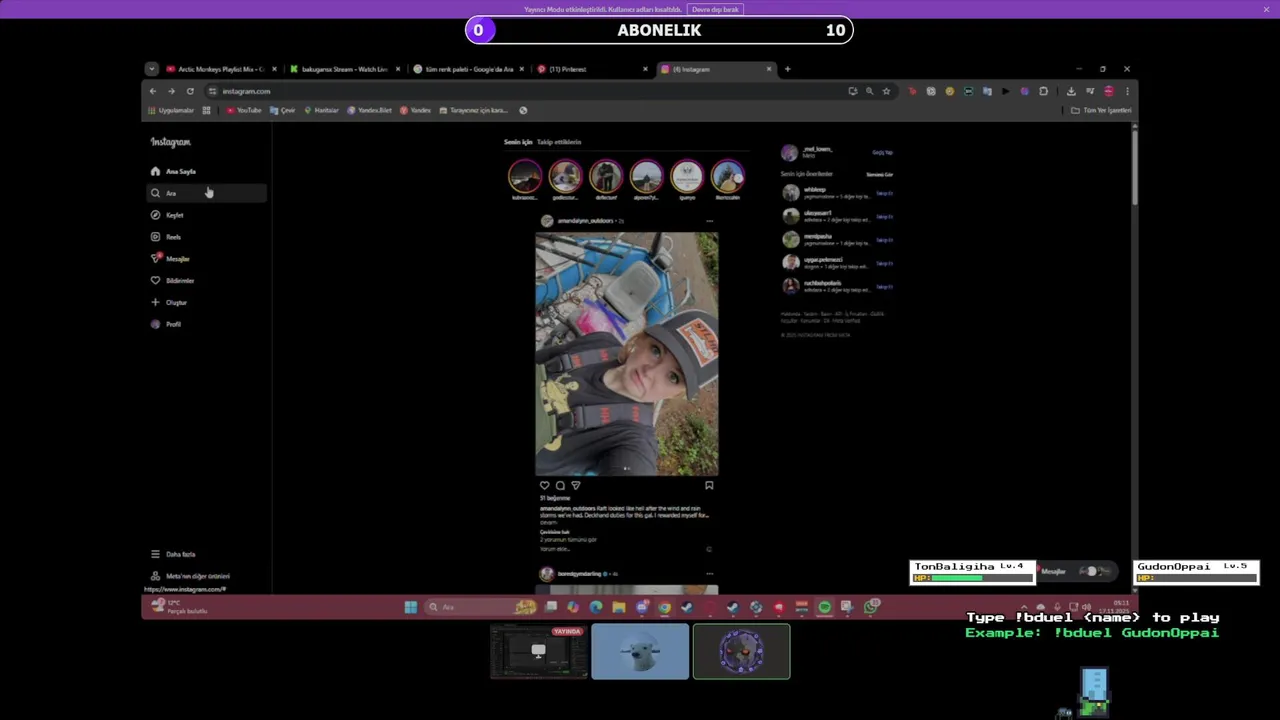Expand the tab search dropdown arrow
This screenshot has width=1280, height=720.
(151, 69)
